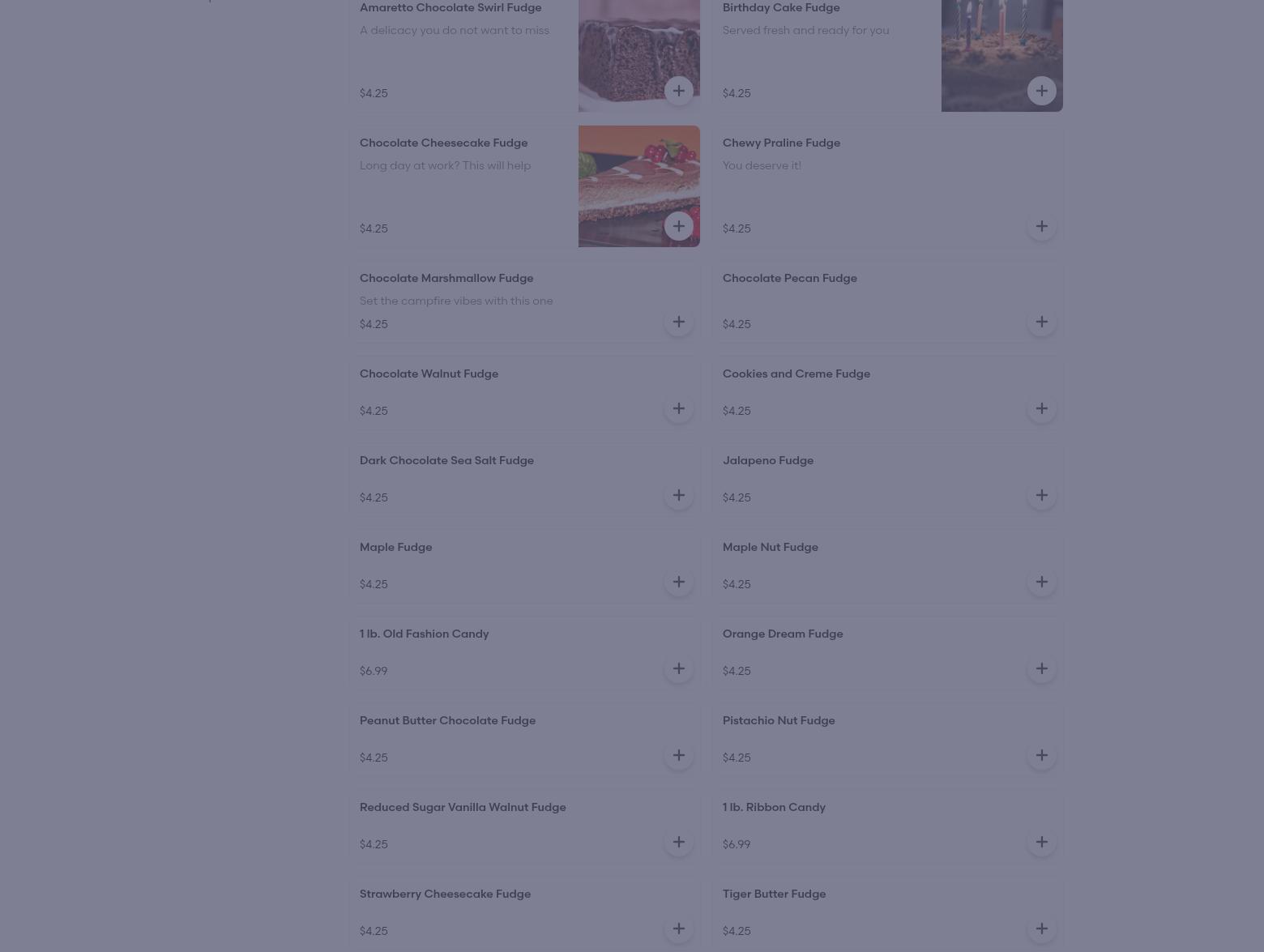Add Chocolate Cheesecake Fudge via plus button
Image resolution: width=1264 pixels, height=952 pixels.
679,226
